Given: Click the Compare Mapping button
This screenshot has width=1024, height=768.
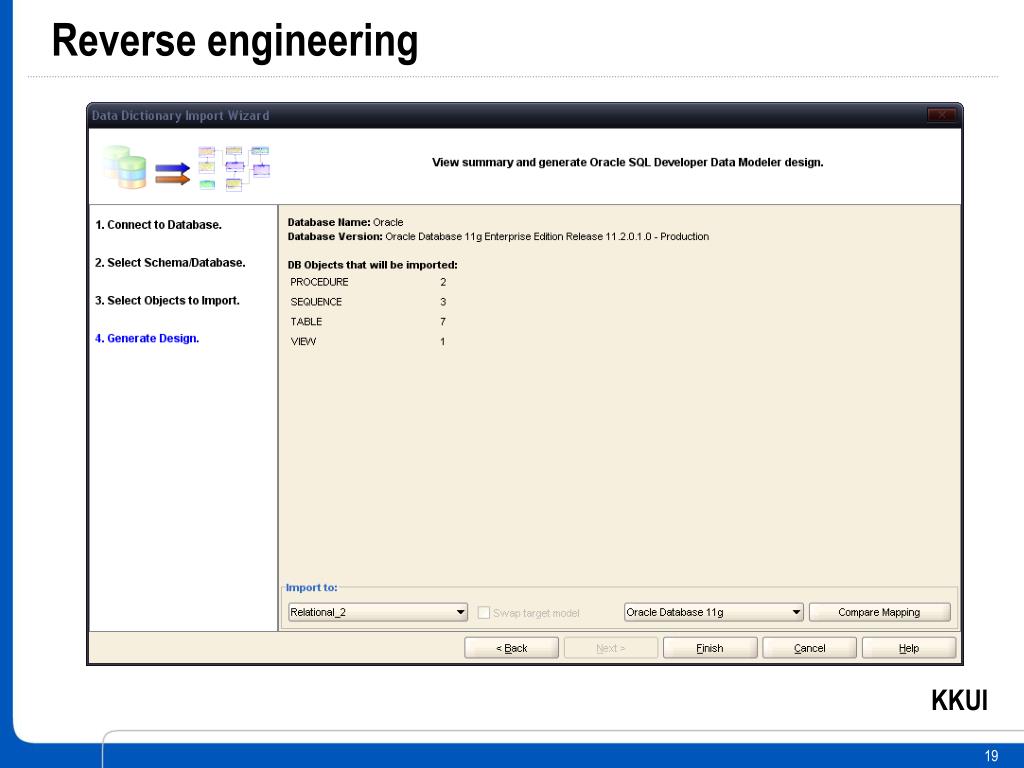Looking at the screenshot, I should 879,612.
